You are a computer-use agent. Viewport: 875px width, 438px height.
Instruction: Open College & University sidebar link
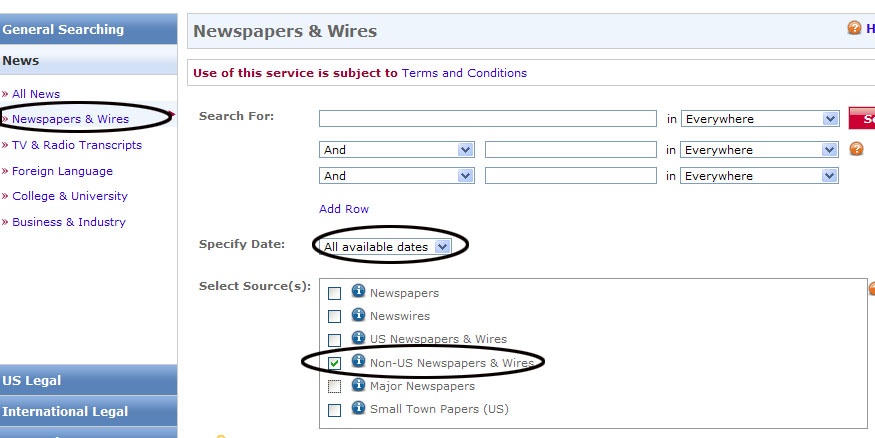coord(70,196)
